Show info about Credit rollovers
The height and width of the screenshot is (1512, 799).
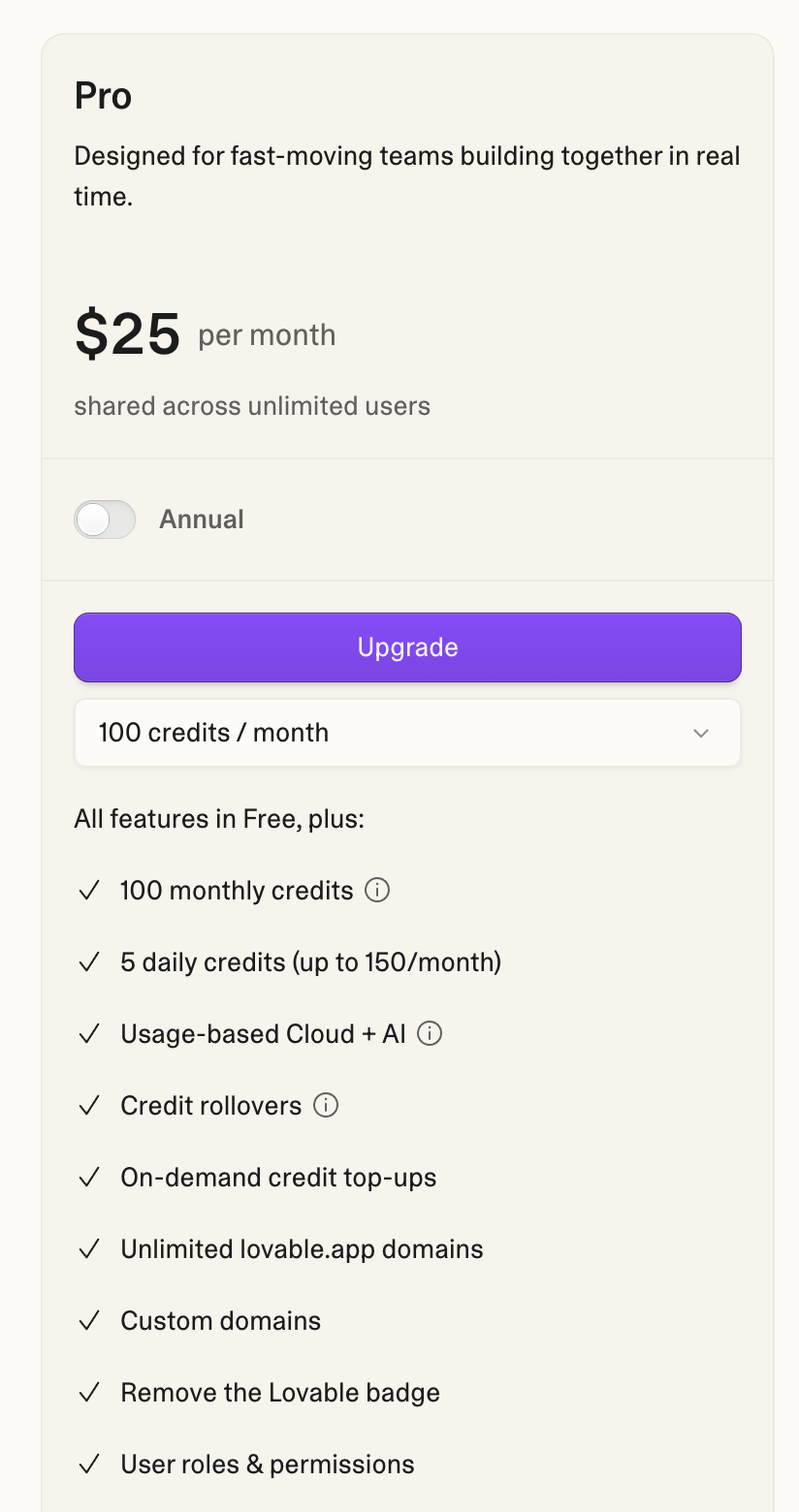click(x=327, y=1105)
